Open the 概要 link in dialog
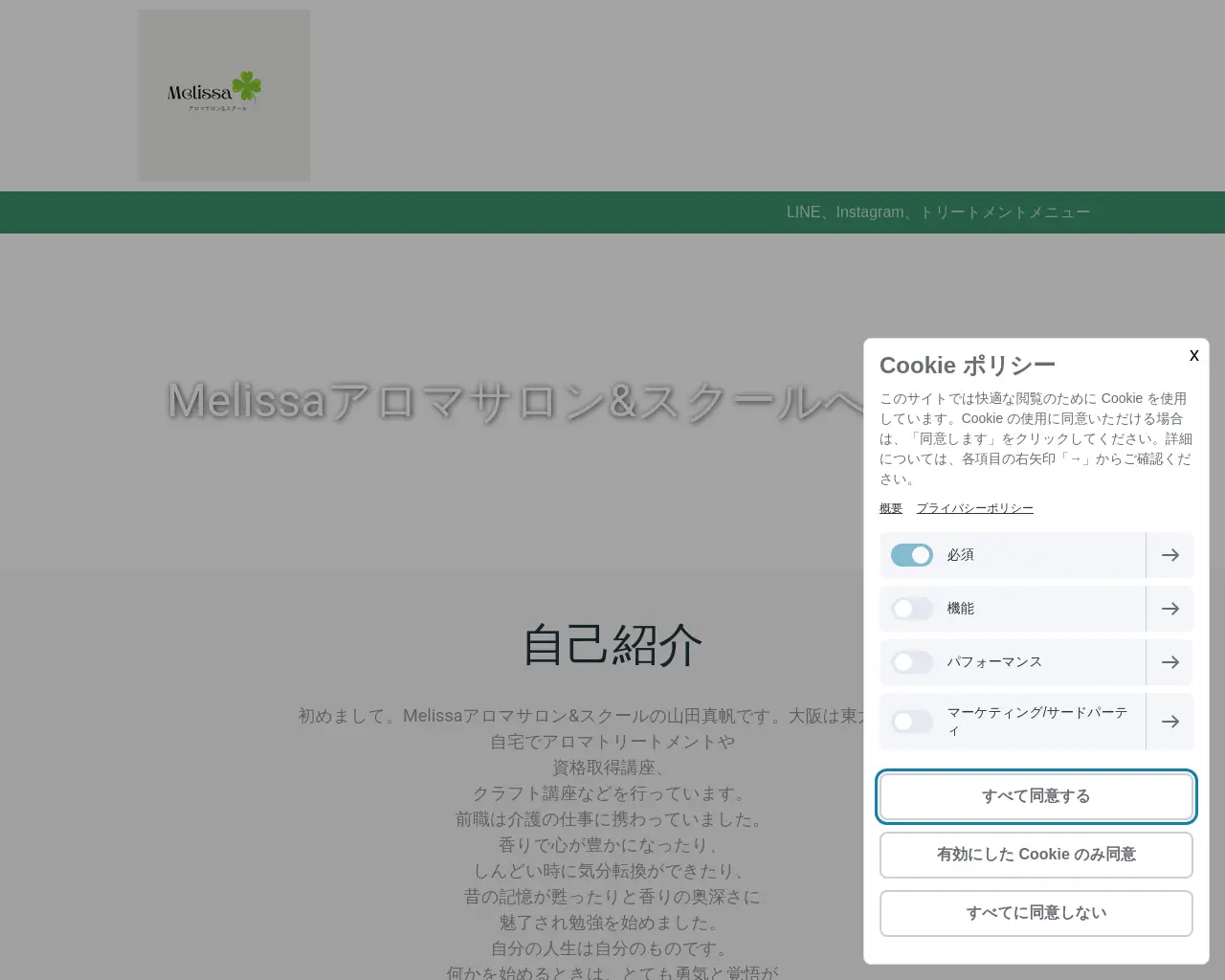The image size is (1225, 980). (890, 508)
